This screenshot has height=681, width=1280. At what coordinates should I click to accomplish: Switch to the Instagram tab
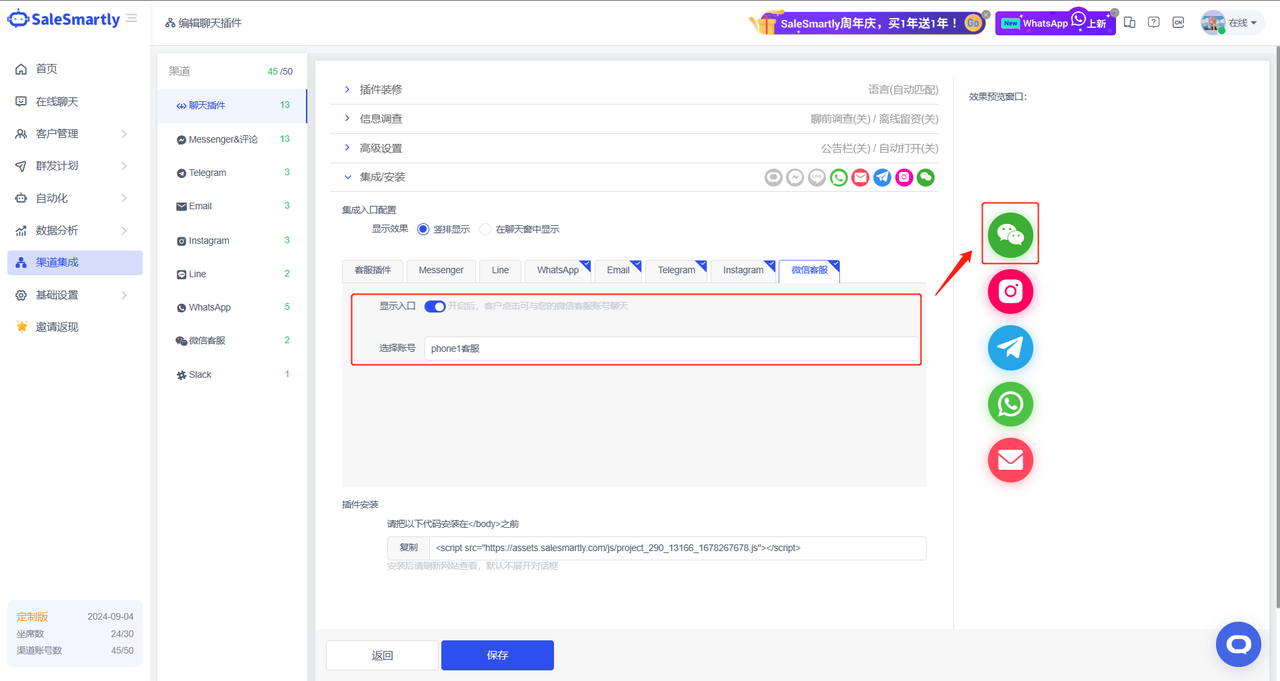[743, 270]
